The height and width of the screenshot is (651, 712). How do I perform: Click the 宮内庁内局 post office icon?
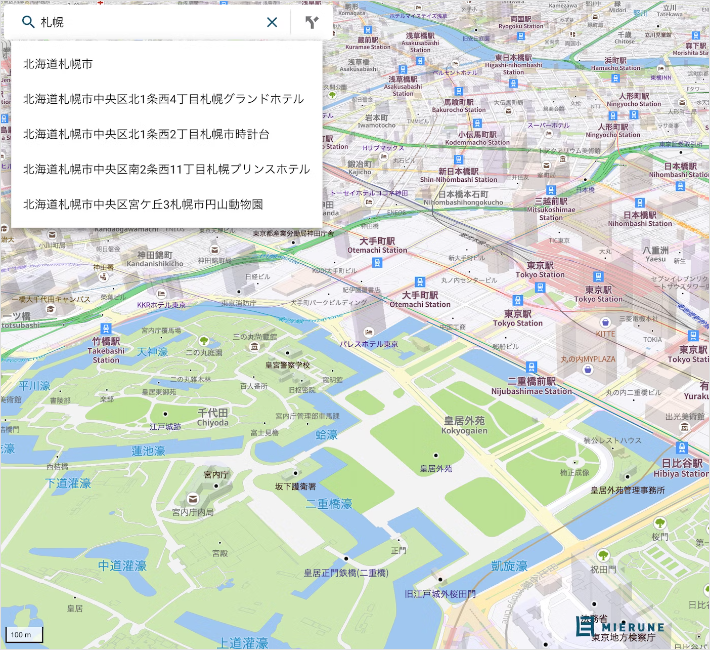193,498
